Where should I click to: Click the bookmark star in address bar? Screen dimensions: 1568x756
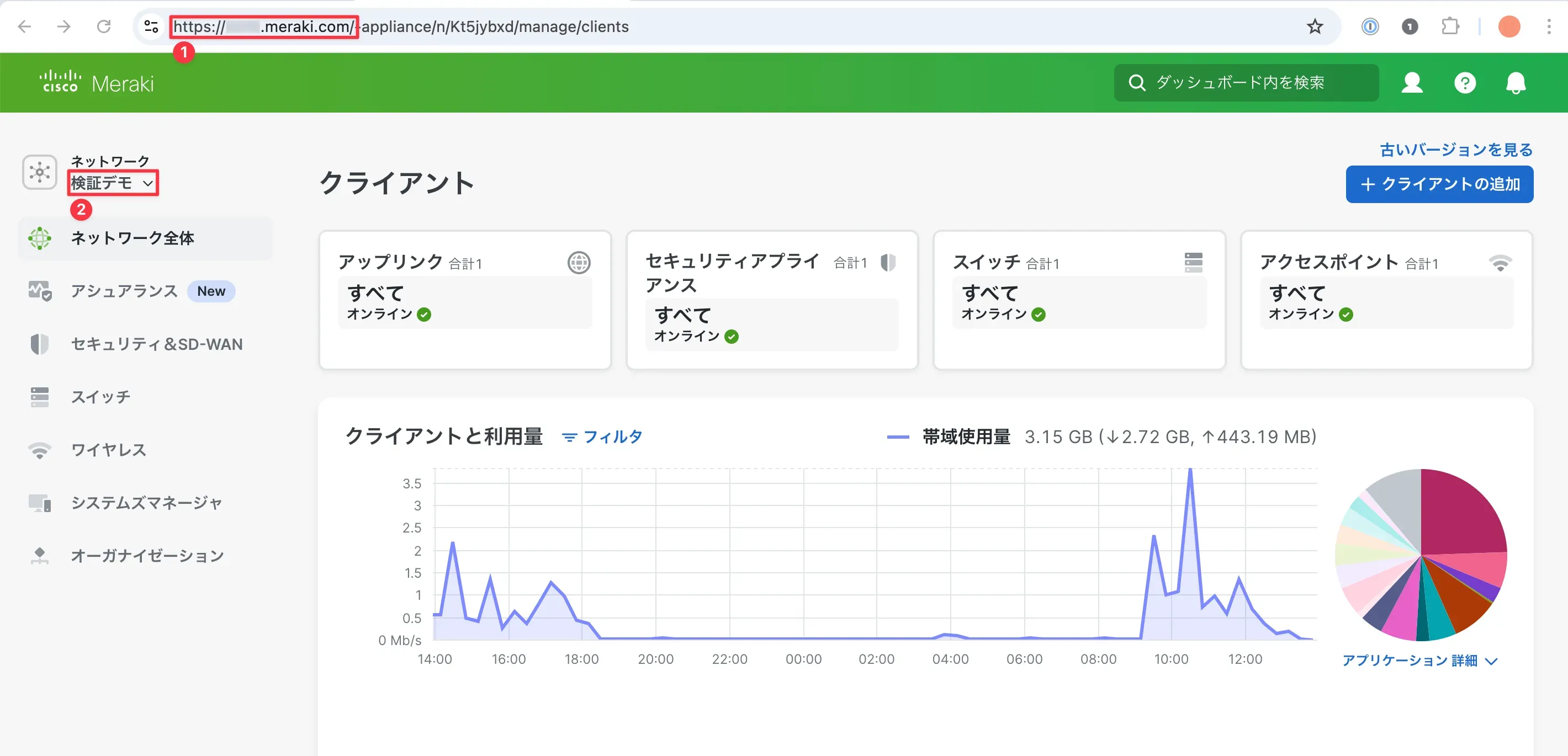tap(1314, 26)
